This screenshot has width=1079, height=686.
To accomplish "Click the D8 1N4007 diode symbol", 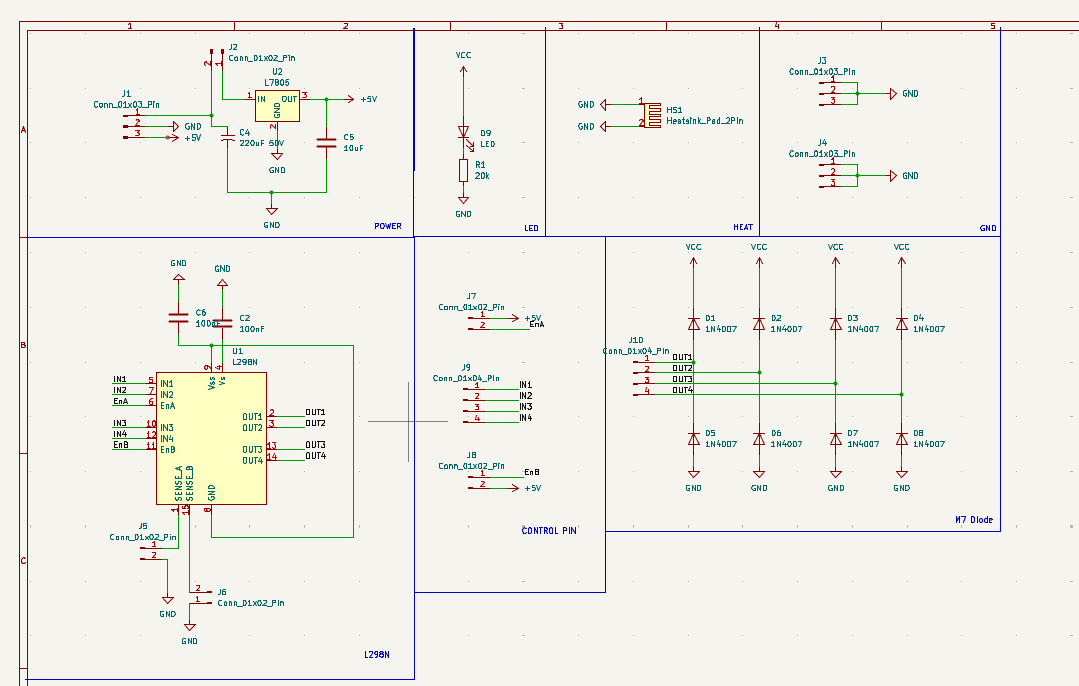I will [x=901, y=439].
